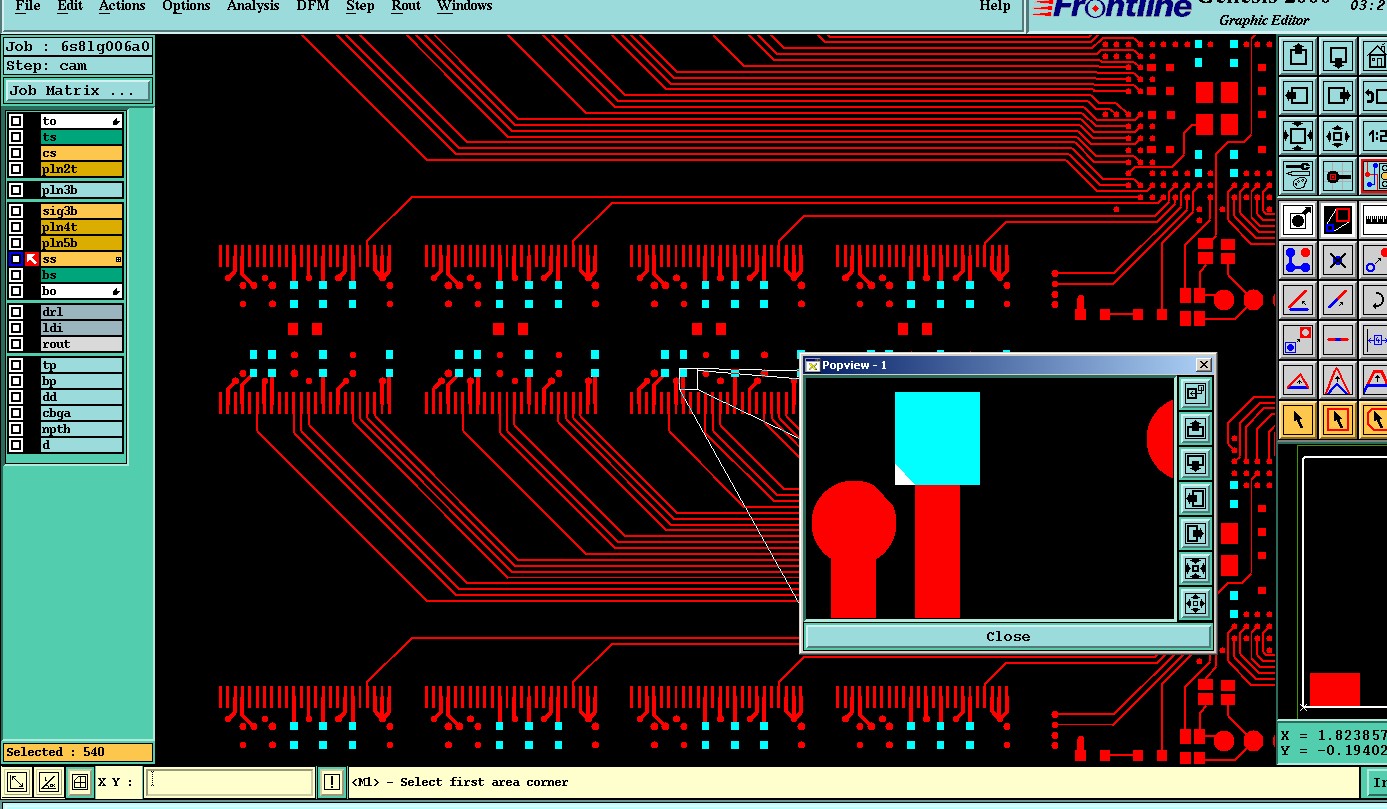Click the exclamation mark button
1387x809 pixels.
click(332, 782)
